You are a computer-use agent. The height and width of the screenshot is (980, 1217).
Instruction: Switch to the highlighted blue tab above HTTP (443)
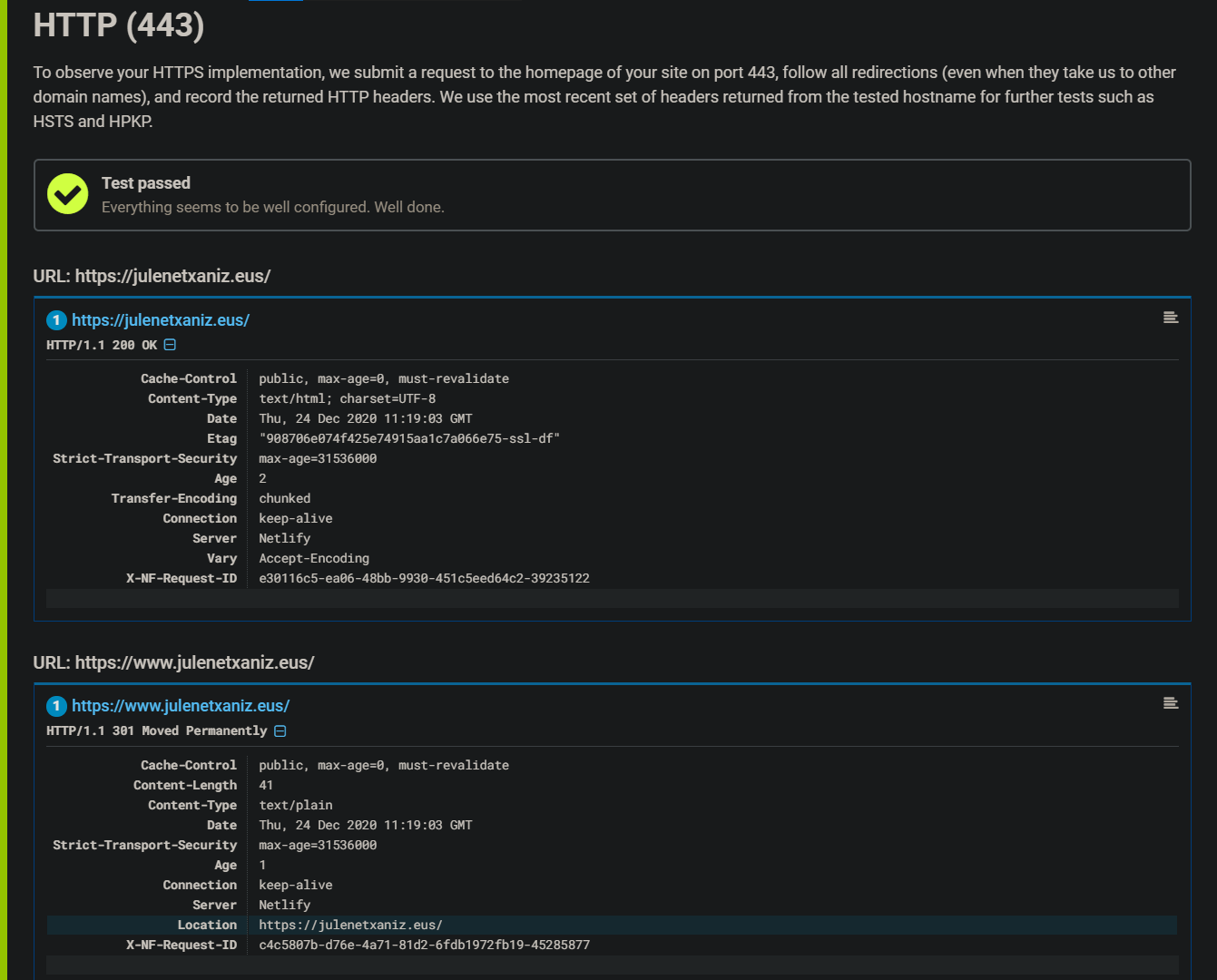275,3
